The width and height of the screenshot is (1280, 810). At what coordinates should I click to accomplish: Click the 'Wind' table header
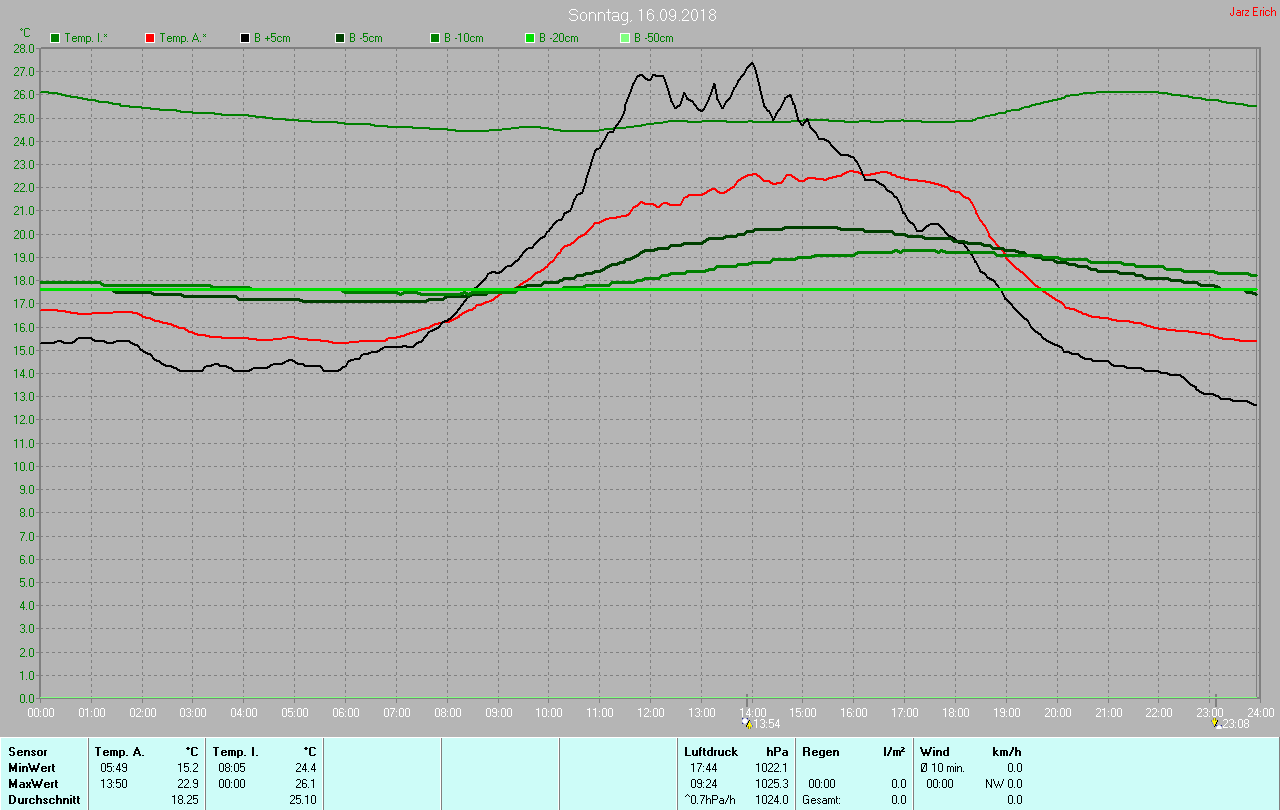pos(935,752)
